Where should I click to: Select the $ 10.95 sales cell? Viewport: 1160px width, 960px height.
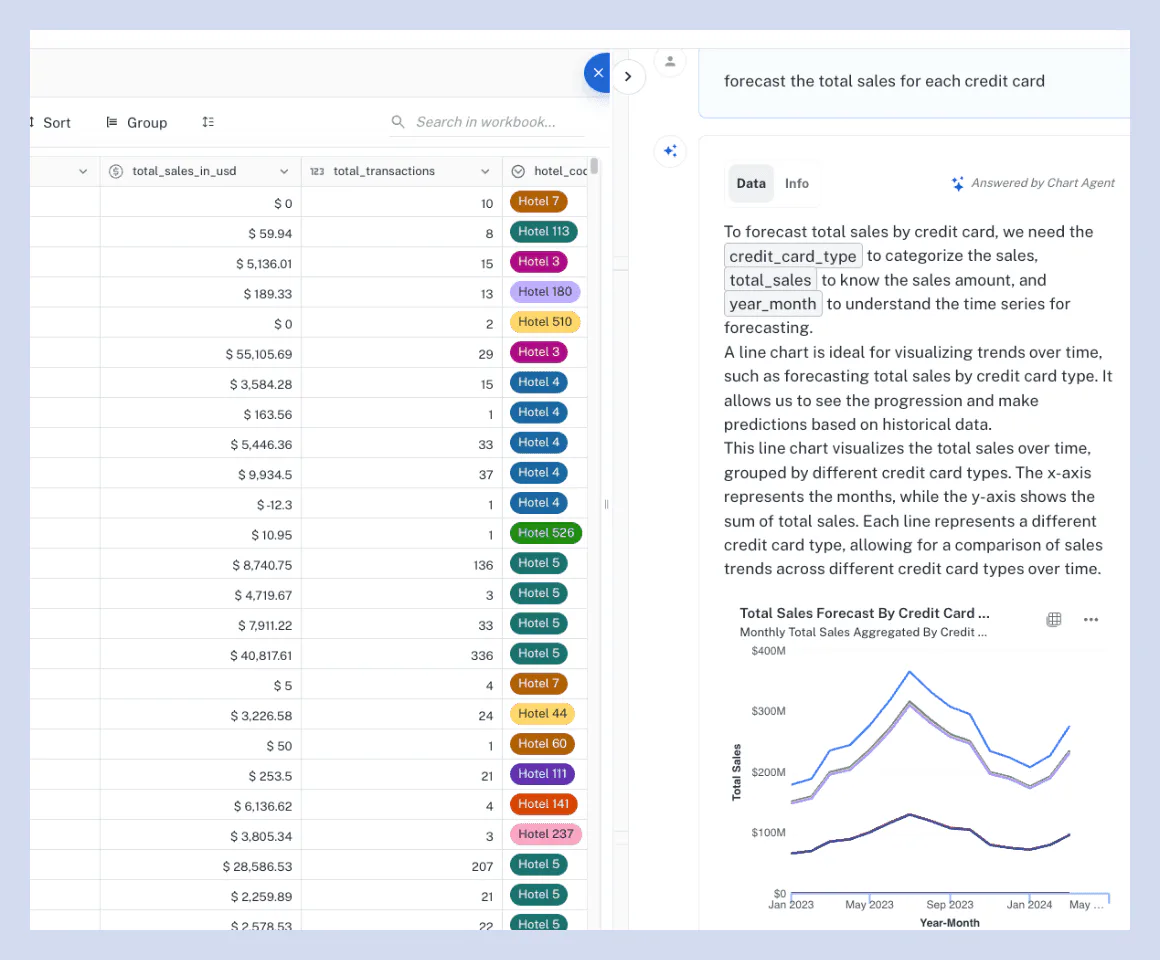pos(200,535)
